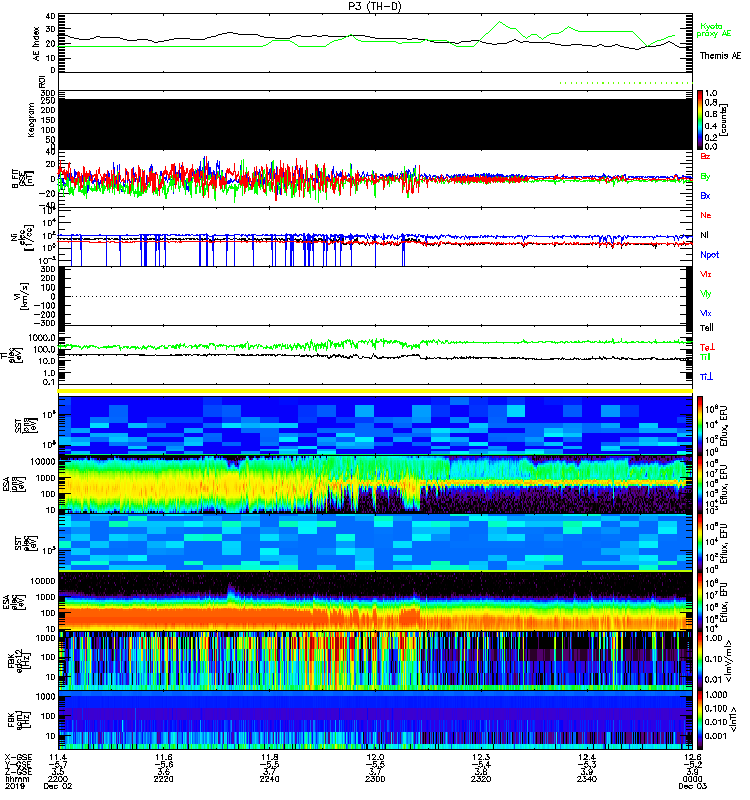This screenshot has width=750, height=800.
Task: Click the "2019" year label
Action: tap(14, 786)
